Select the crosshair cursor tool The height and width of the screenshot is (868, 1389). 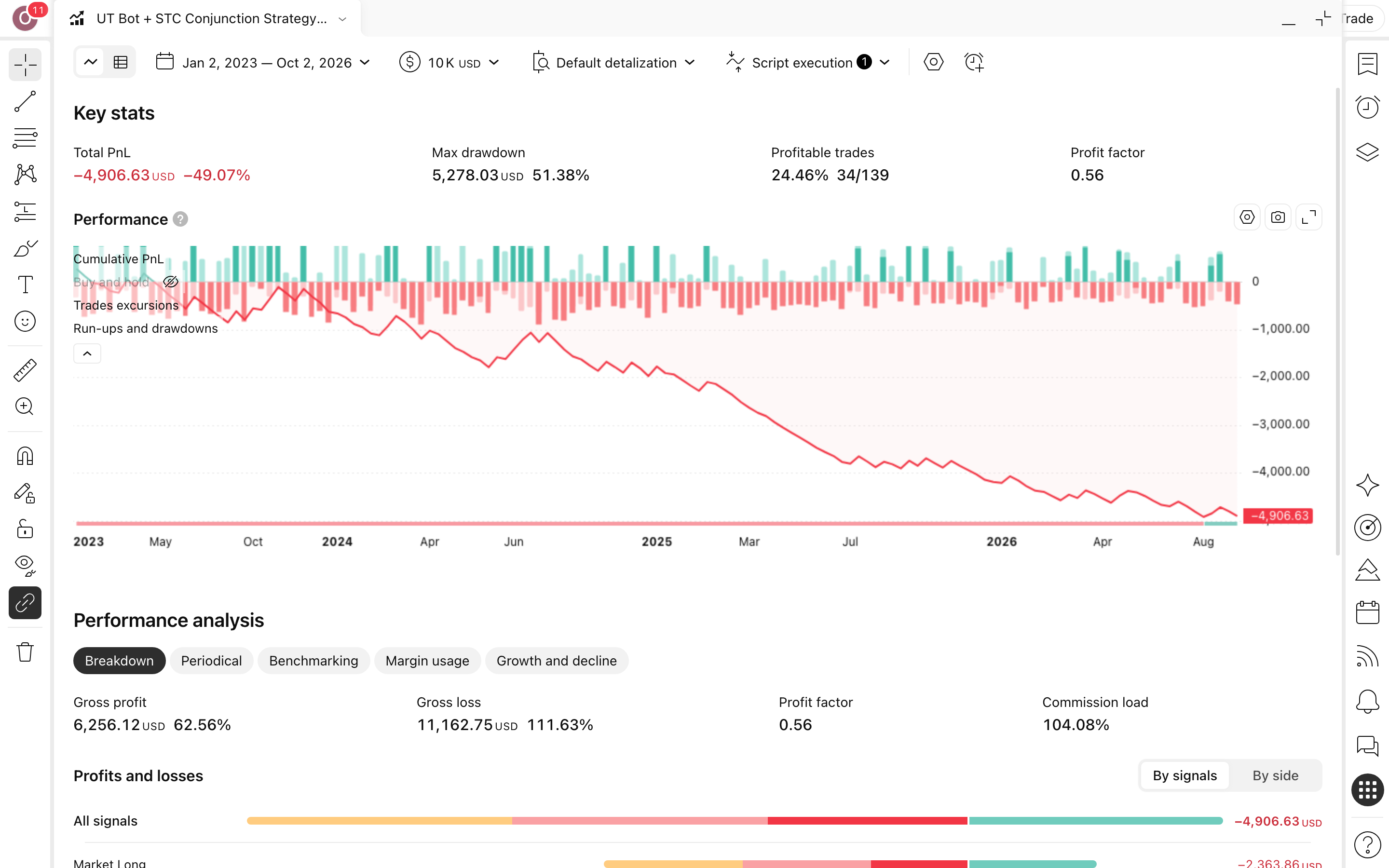pos(25,64)
